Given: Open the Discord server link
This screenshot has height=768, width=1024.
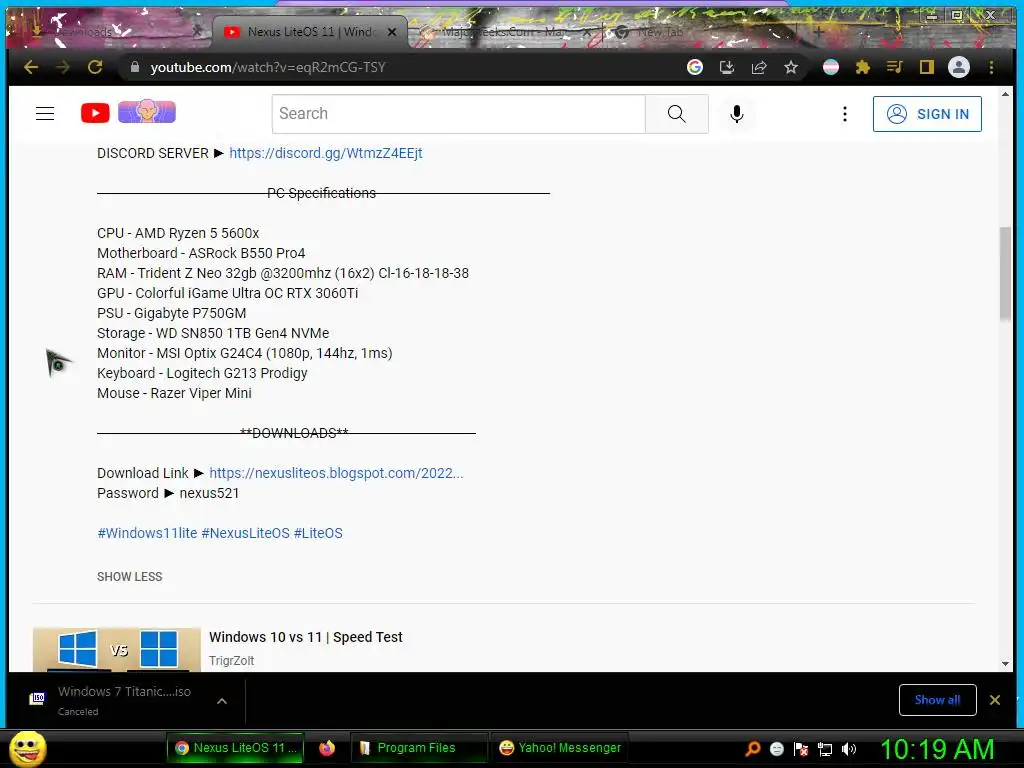Looking at the screenshot, I should [326, 153].
